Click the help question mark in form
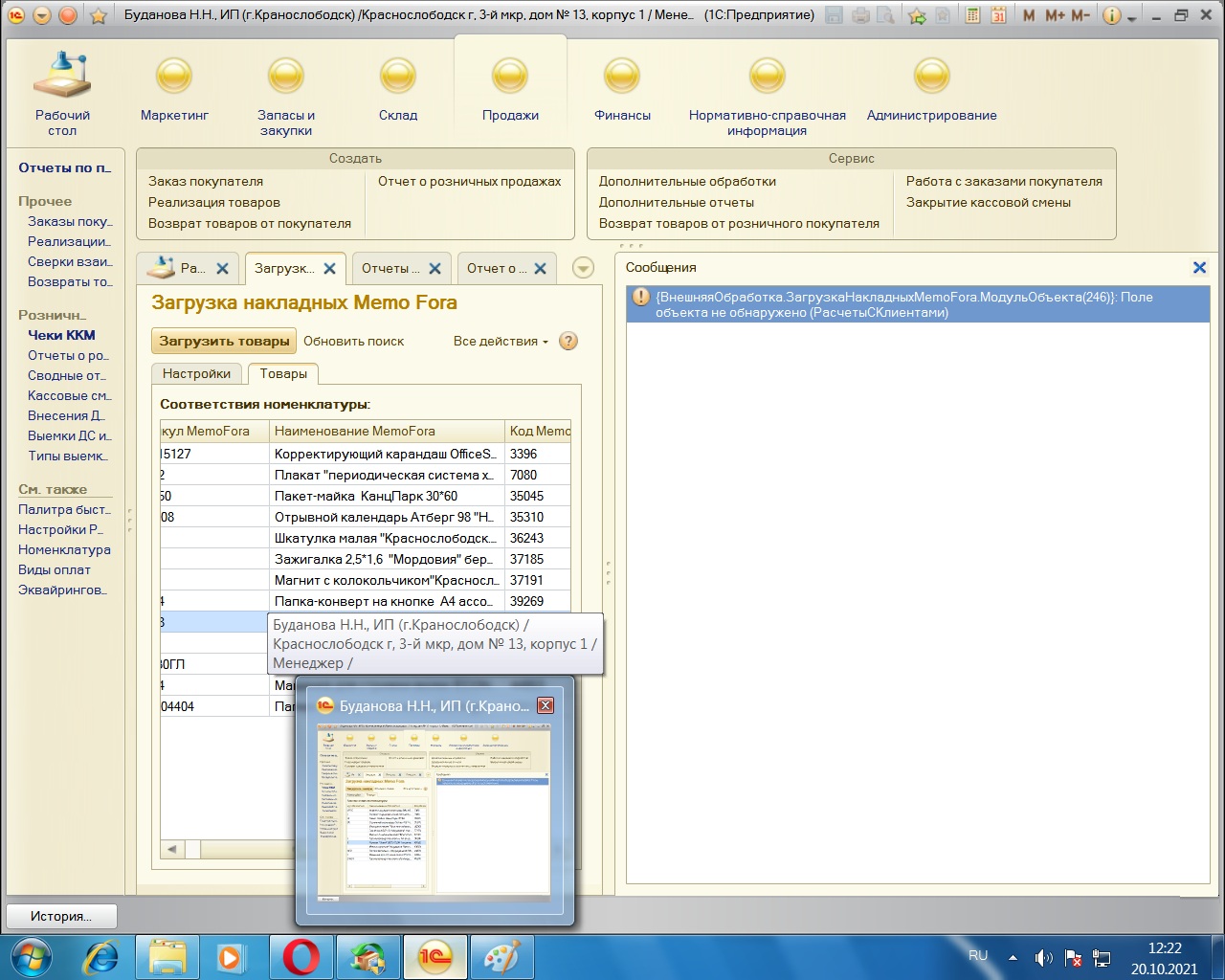Image resolution: width=1225 pixels, height=980 pixels. [x=568, y=341]
